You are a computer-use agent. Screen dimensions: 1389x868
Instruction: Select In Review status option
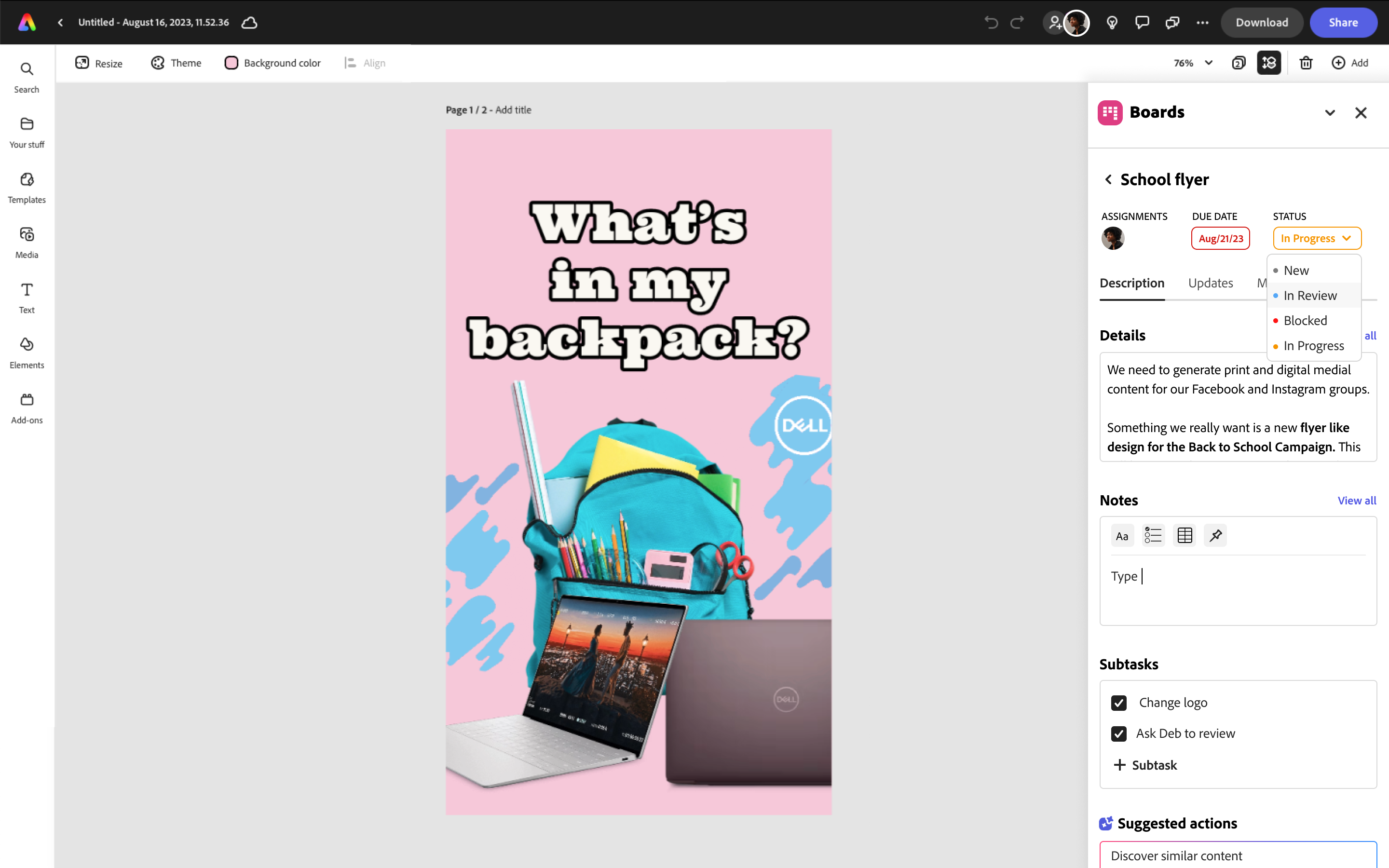click(1310, 296)
